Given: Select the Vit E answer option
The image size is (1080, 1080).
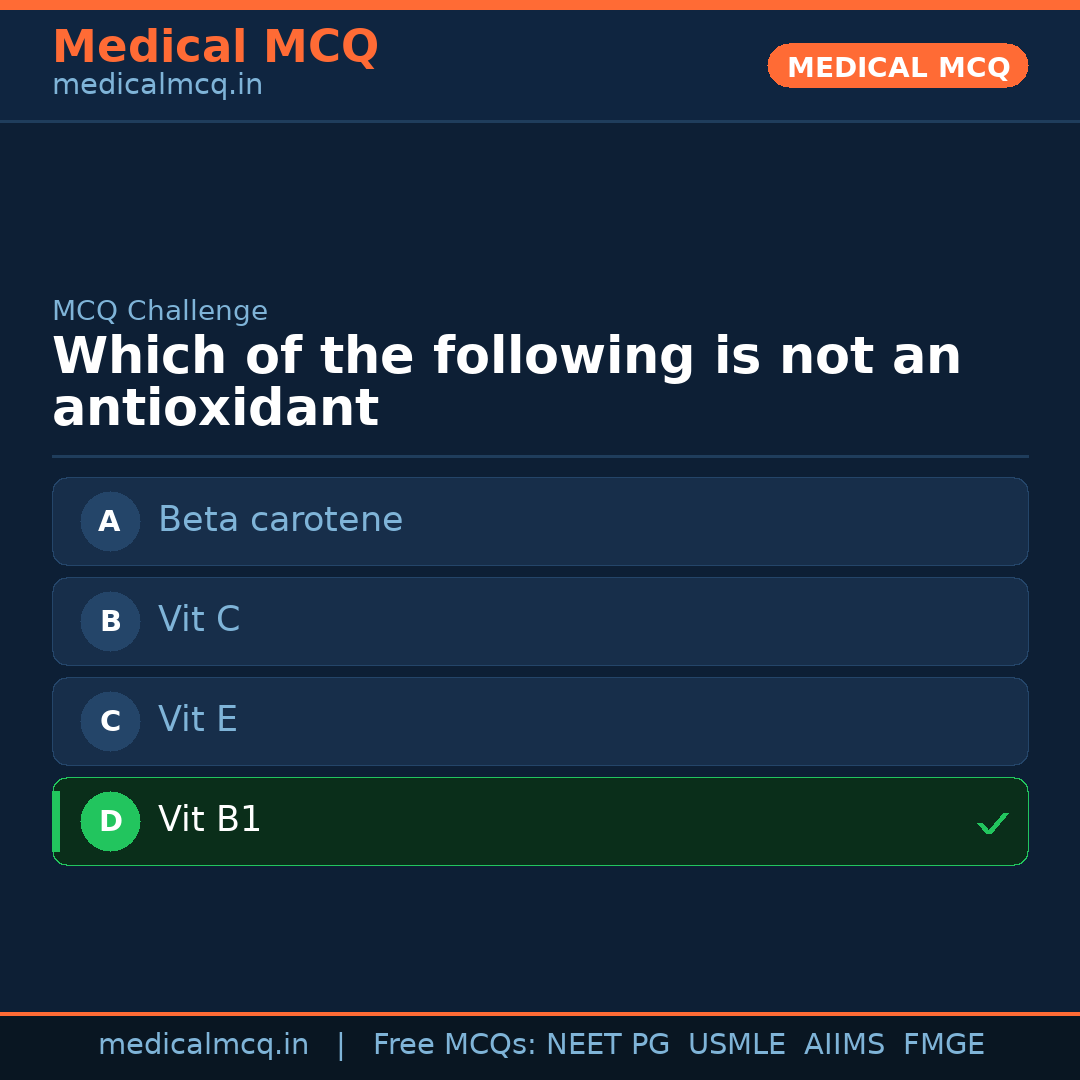Looking at the screenshot, I should point(540,721).
